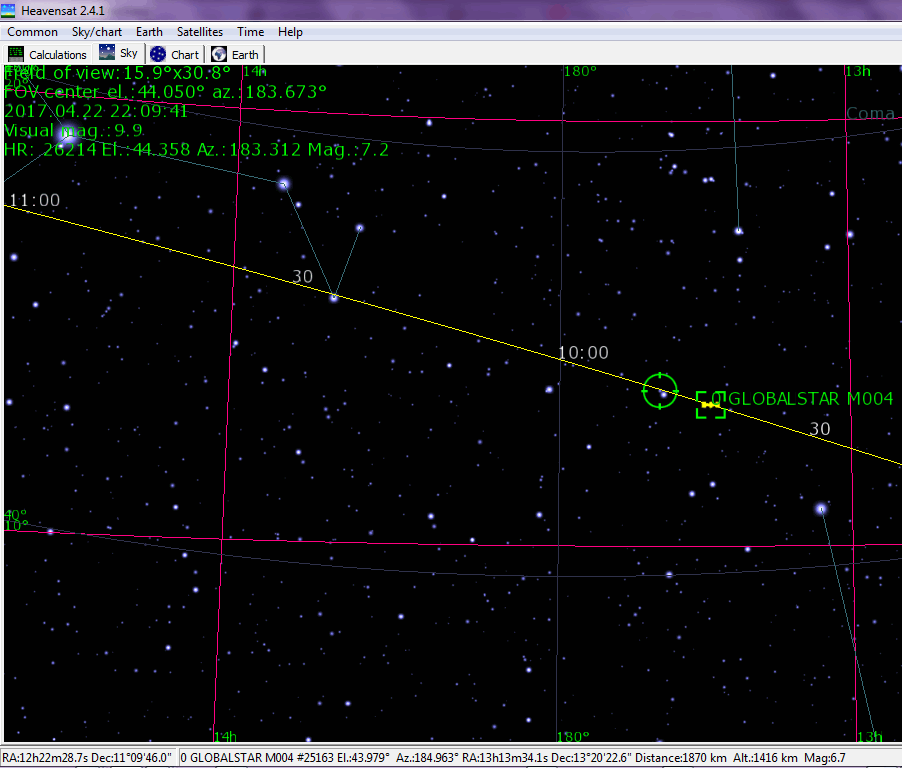This screenshot has width=902, height=768.
Task: Switch to the Earth tab
Action: (235, 54)
